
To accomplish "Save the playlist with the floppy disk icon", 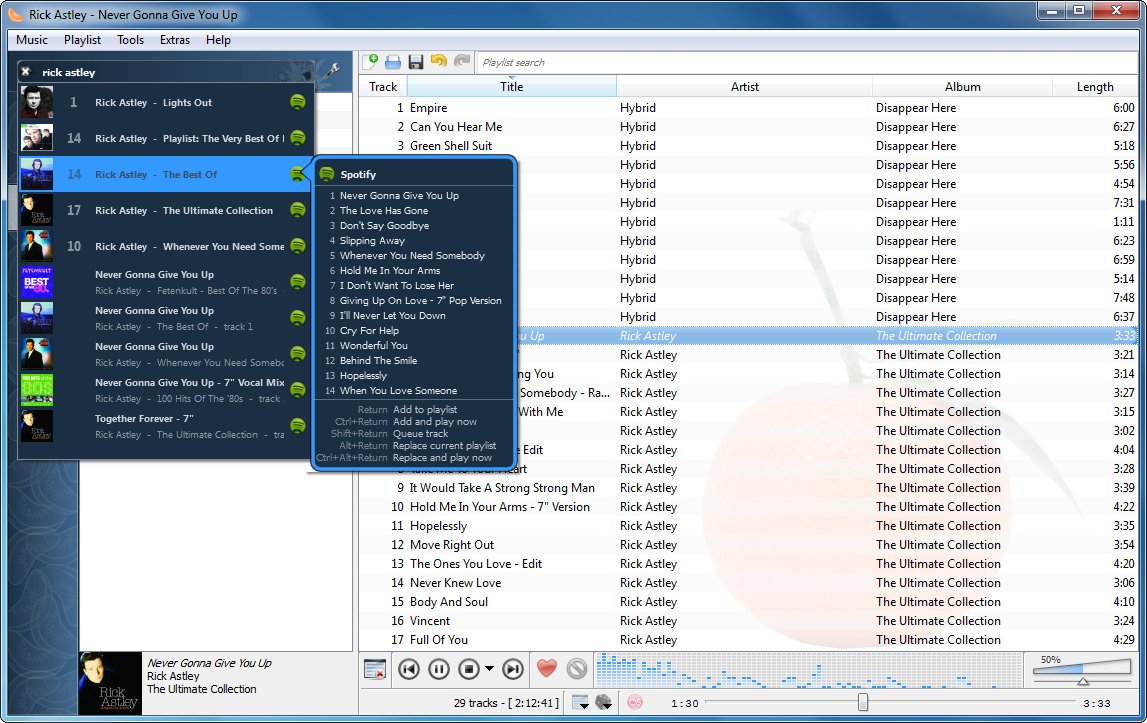I will pyautogui.click(x=416, y=62).
